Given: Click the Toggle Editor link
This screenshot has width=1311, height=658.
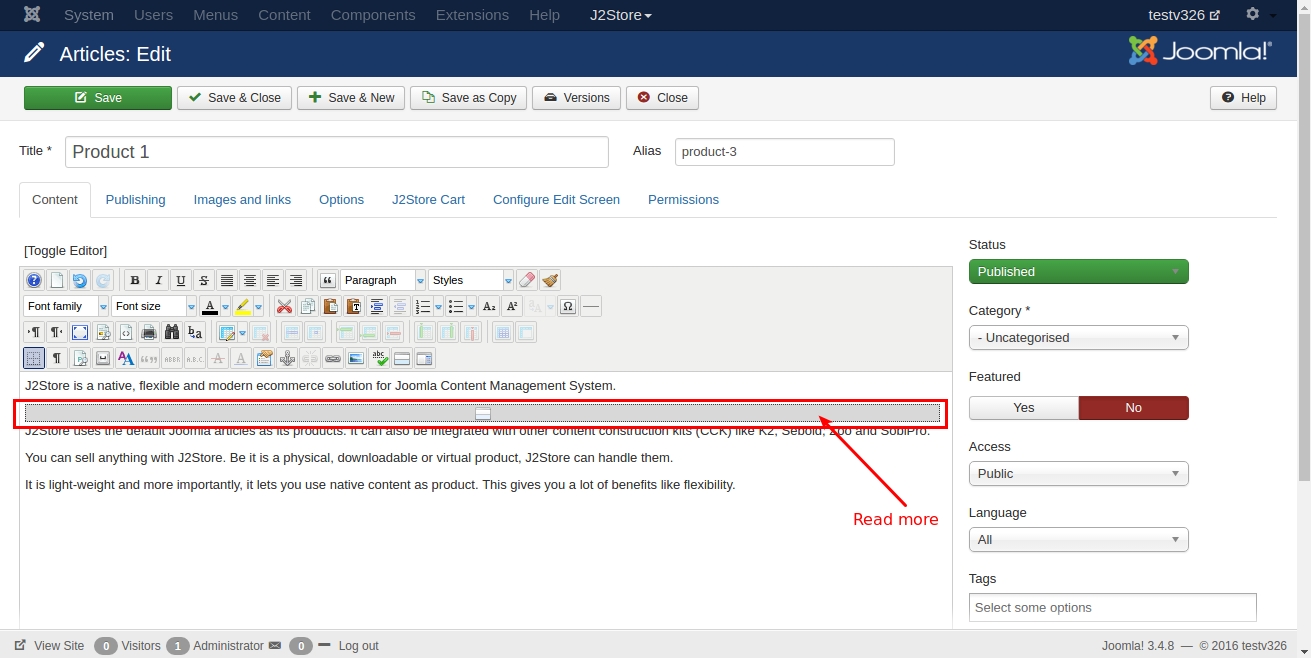Looking at the screenshot, I should [x=65, y=251].
